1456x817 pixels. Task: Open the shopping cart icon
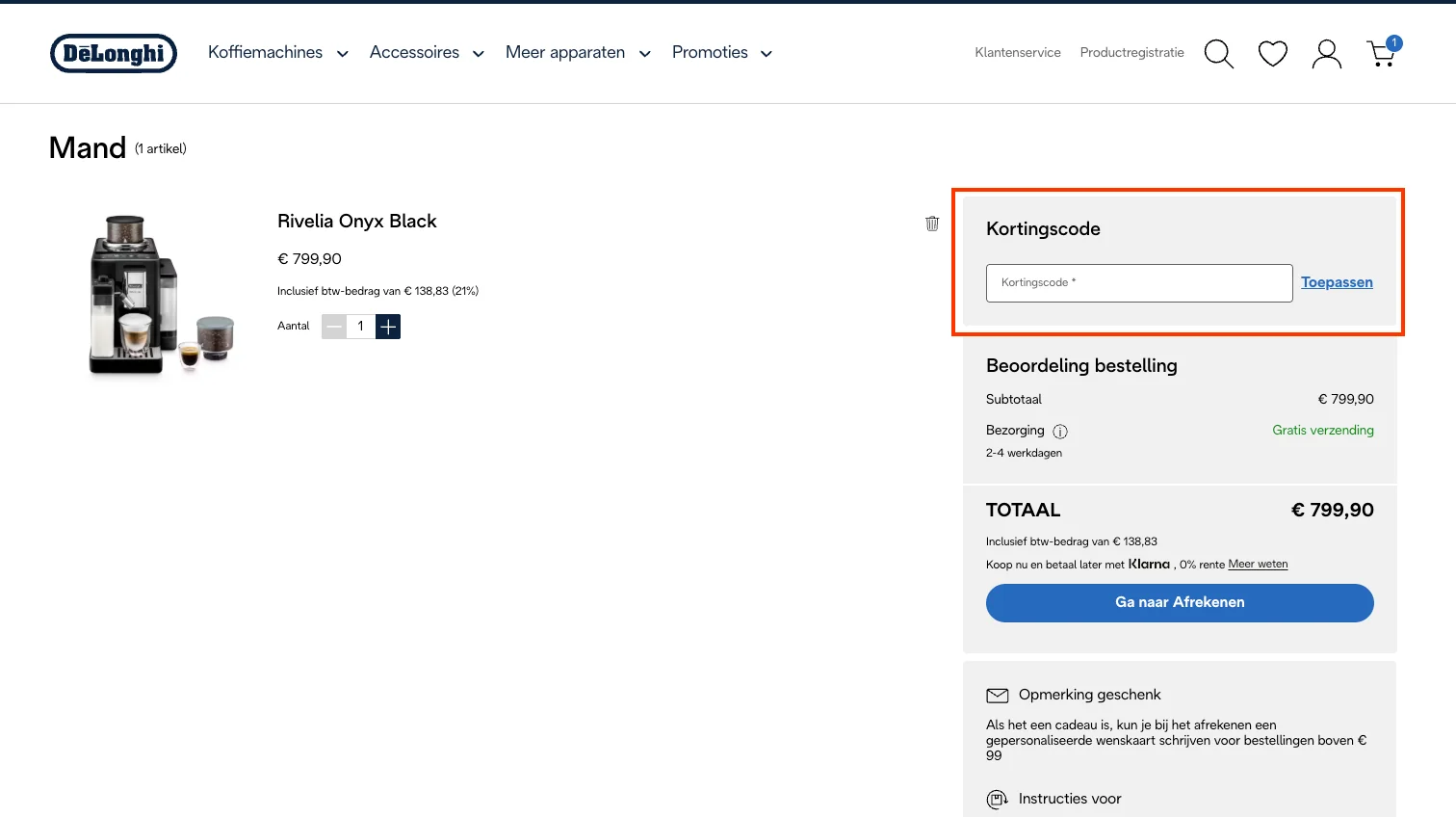point(1383,52)
